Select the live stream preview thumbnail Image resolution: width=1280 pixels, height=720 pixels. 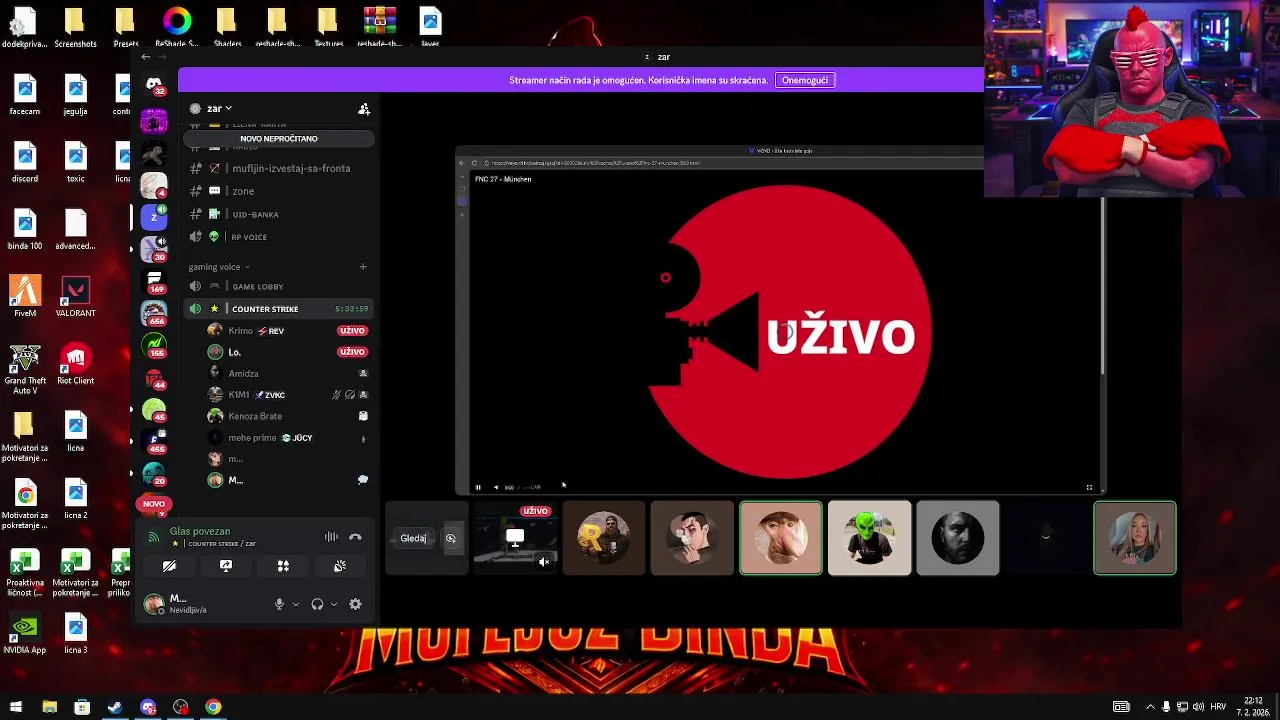click(516, 538)
